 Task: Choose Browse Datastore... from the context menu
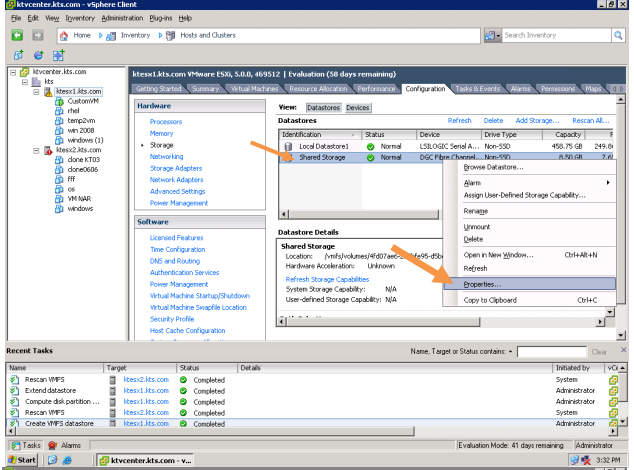pyautogui.click(x=493, y=167)
